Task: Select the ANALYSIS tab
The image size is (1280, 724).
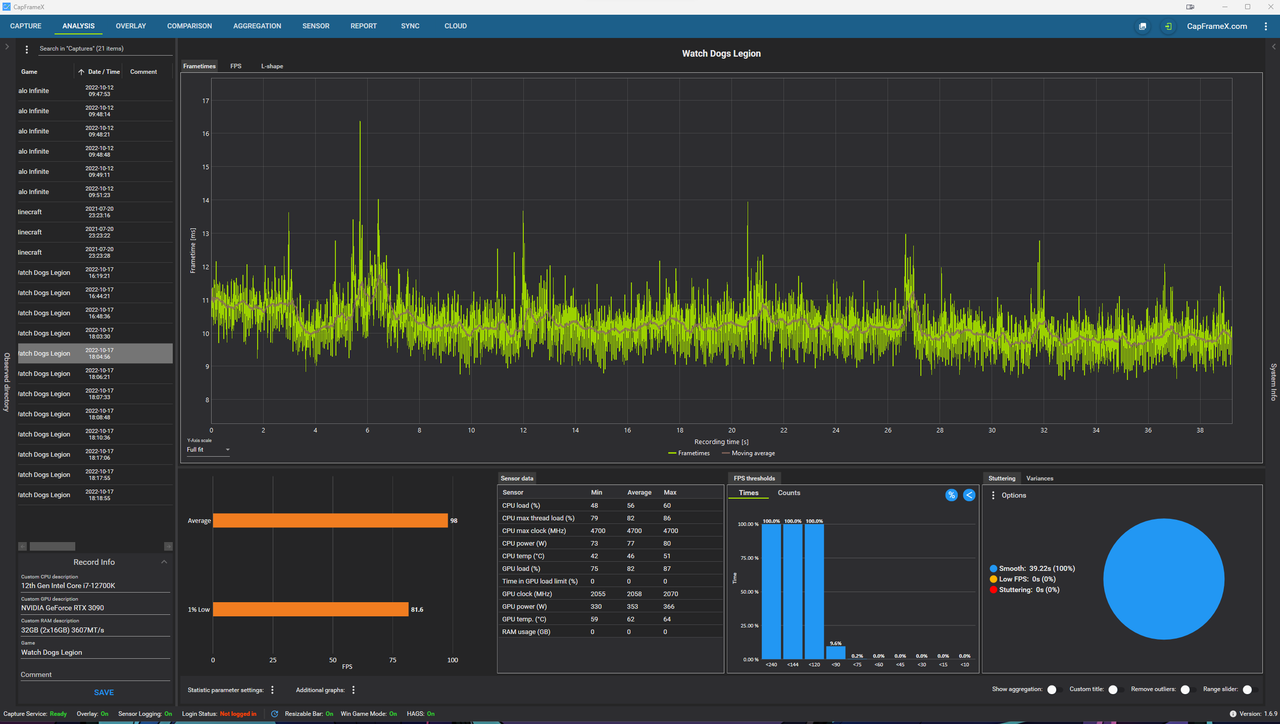Action: click(78, 26)
